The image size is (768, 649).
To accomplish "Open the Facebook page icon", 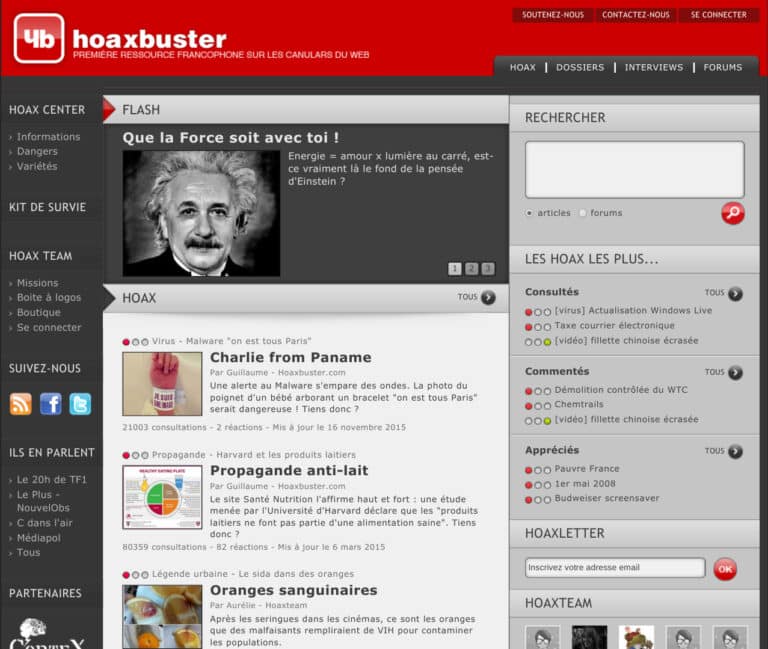I will pos(50,404).
